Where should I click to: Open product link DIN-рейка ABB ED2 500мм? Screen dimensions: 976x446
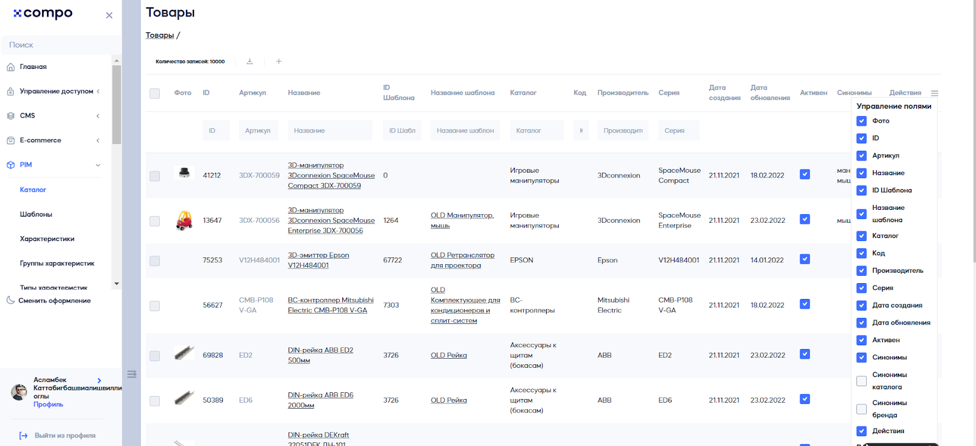click(x=321, y=355)
